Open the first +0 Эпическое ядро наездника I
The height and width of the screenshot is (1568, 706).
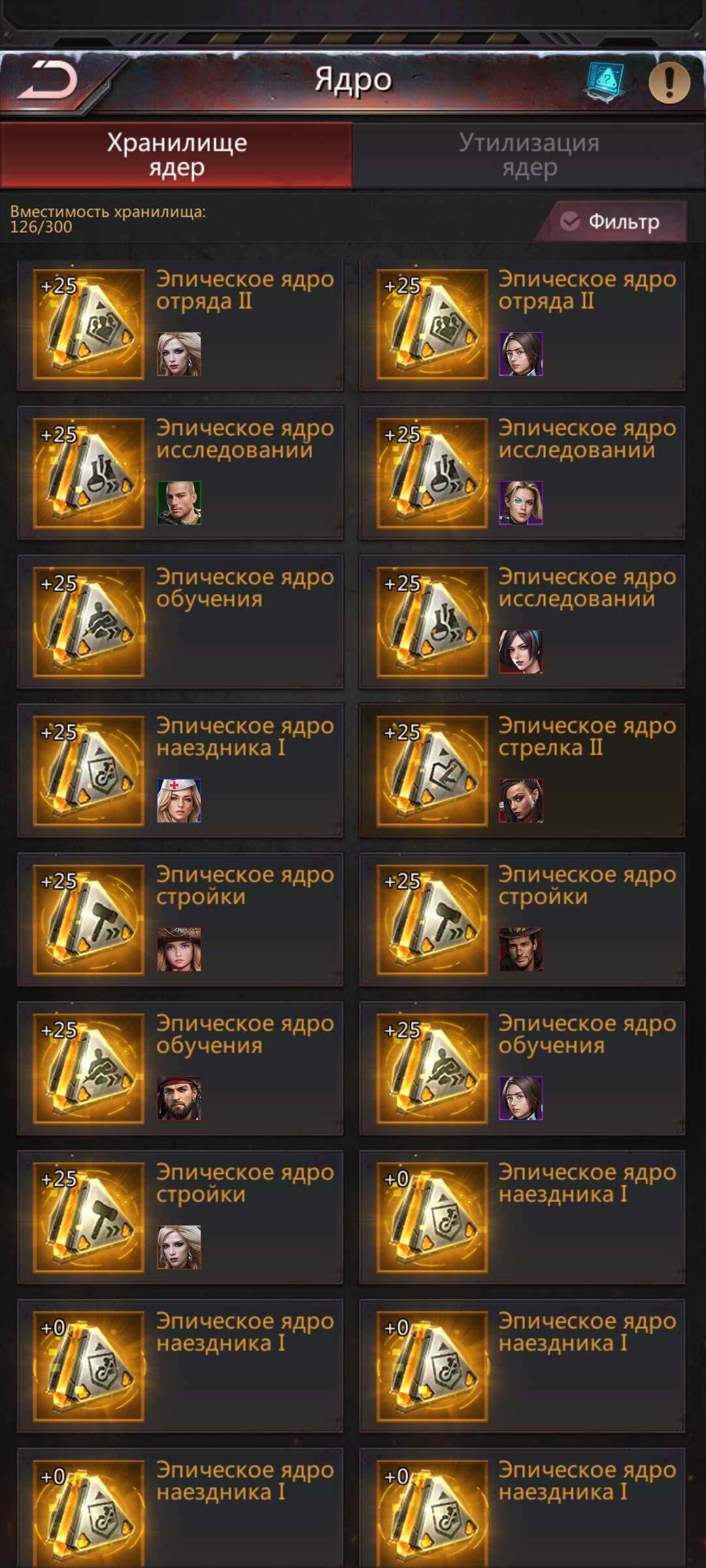click(x=522, y=1217)
